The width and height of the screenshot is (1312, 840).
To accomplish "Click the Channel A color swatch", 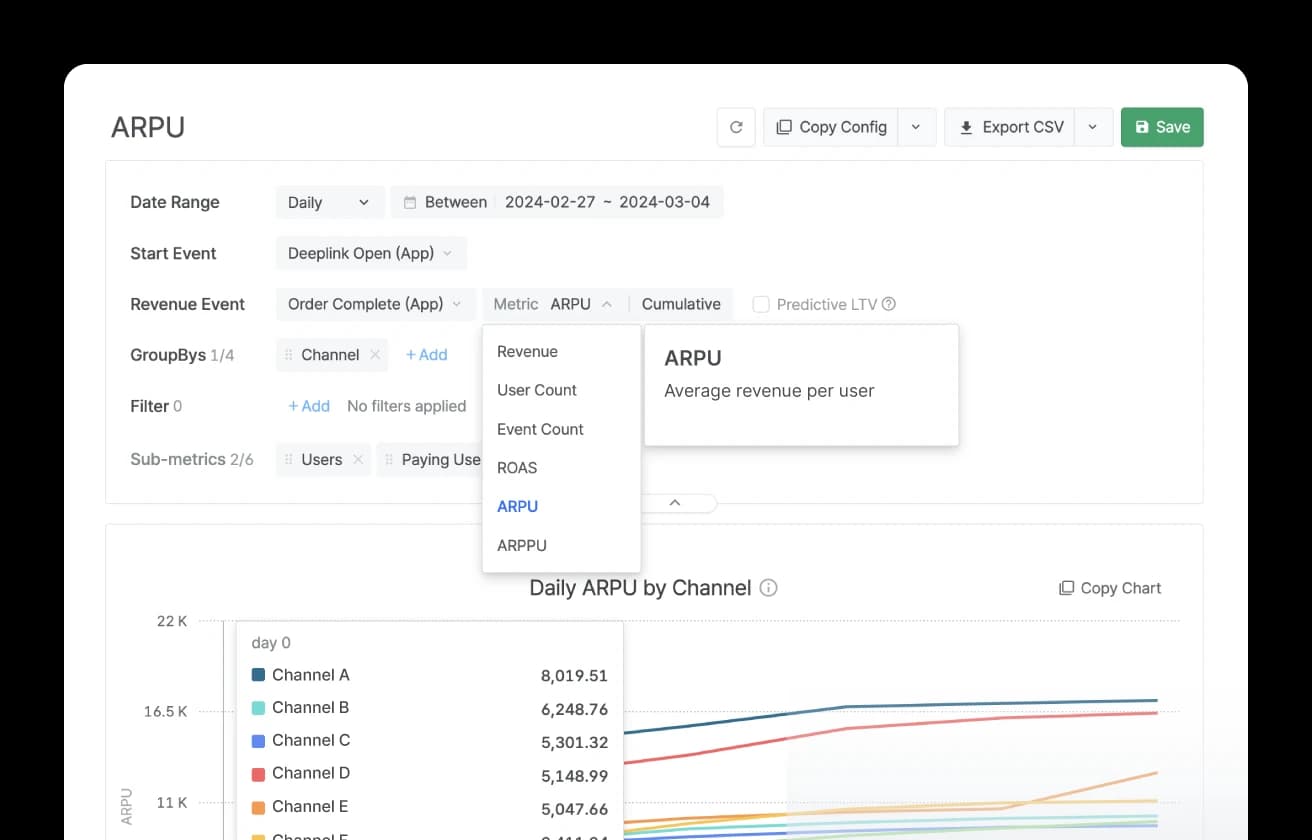I will [258, 674].
